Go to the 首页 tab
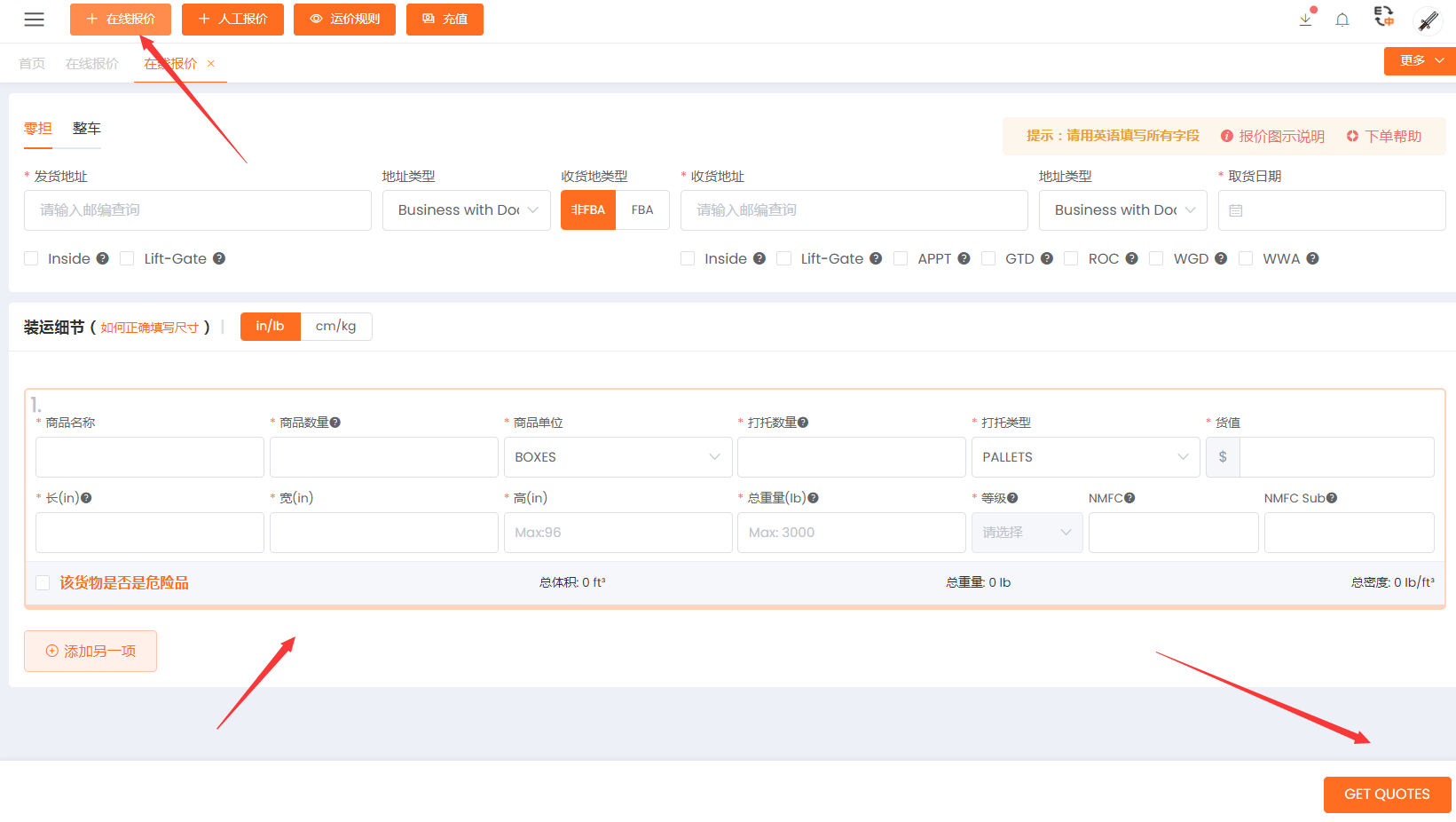The height and width of the screenshot is (822, 1456). (x=32, y=64)
